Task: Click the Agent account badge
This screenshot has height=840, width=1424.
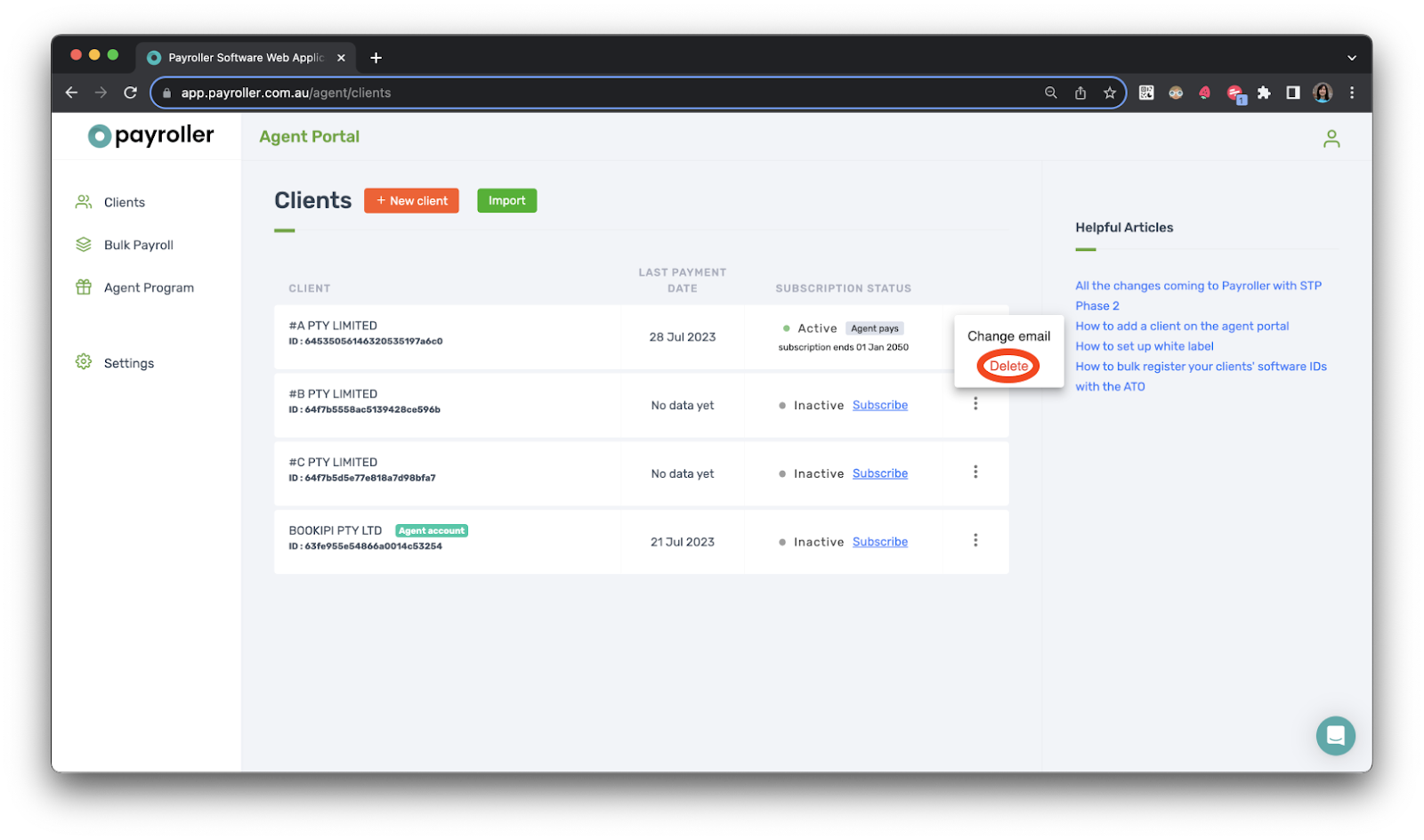Action: [432, 531]
